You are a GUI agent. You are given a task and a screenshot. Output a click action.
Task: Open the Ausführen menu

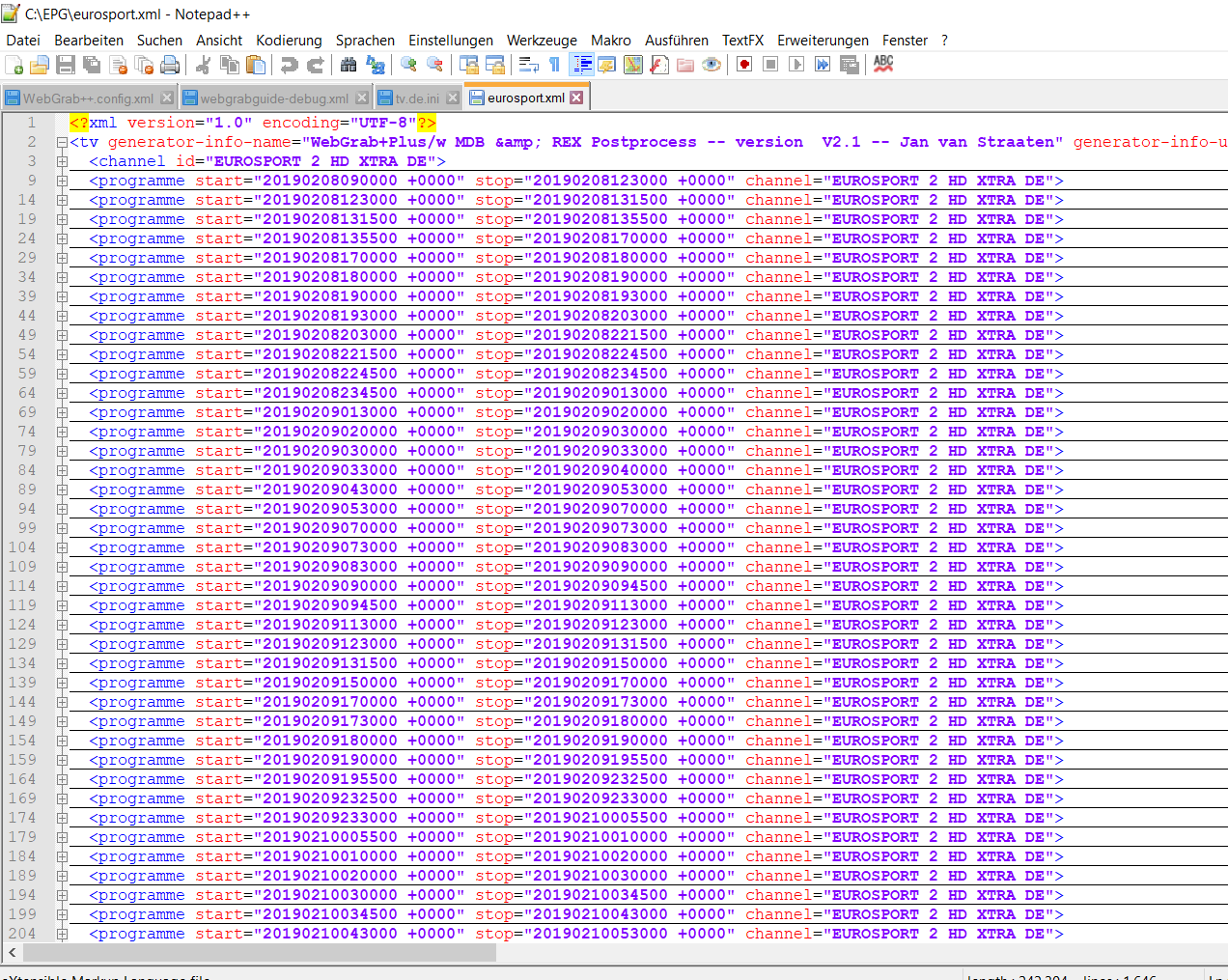tap(677, 41)
